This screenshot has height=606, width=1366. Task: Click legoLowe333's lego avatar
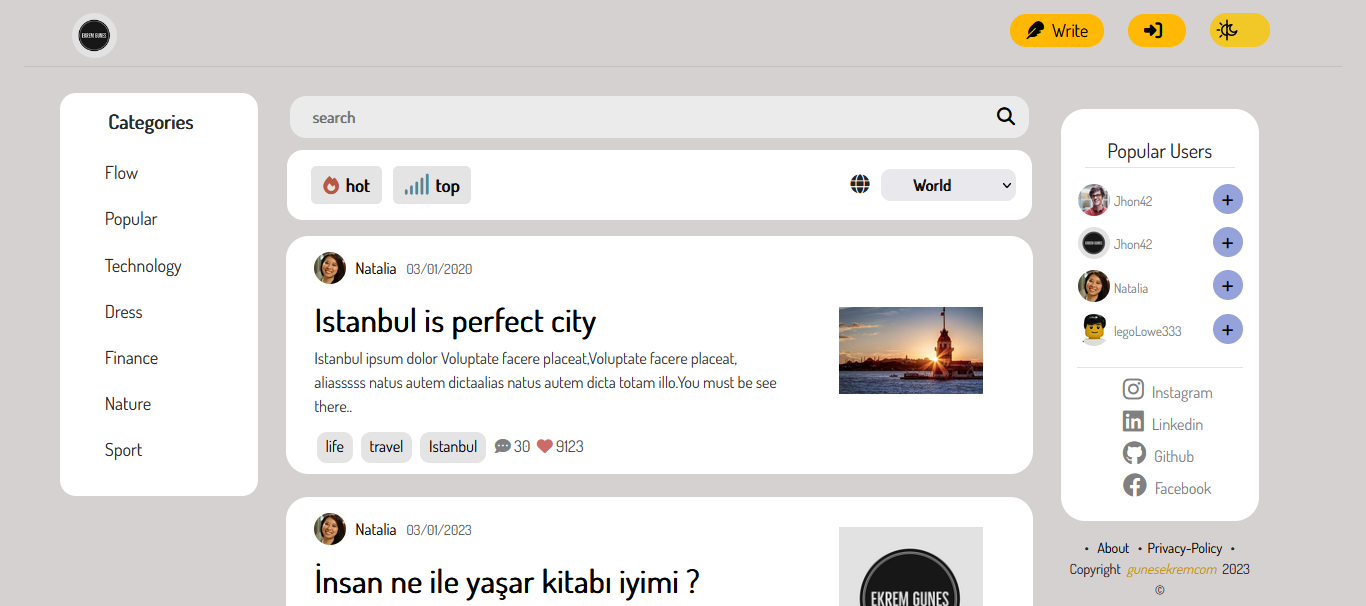[x=1094, y=329]
